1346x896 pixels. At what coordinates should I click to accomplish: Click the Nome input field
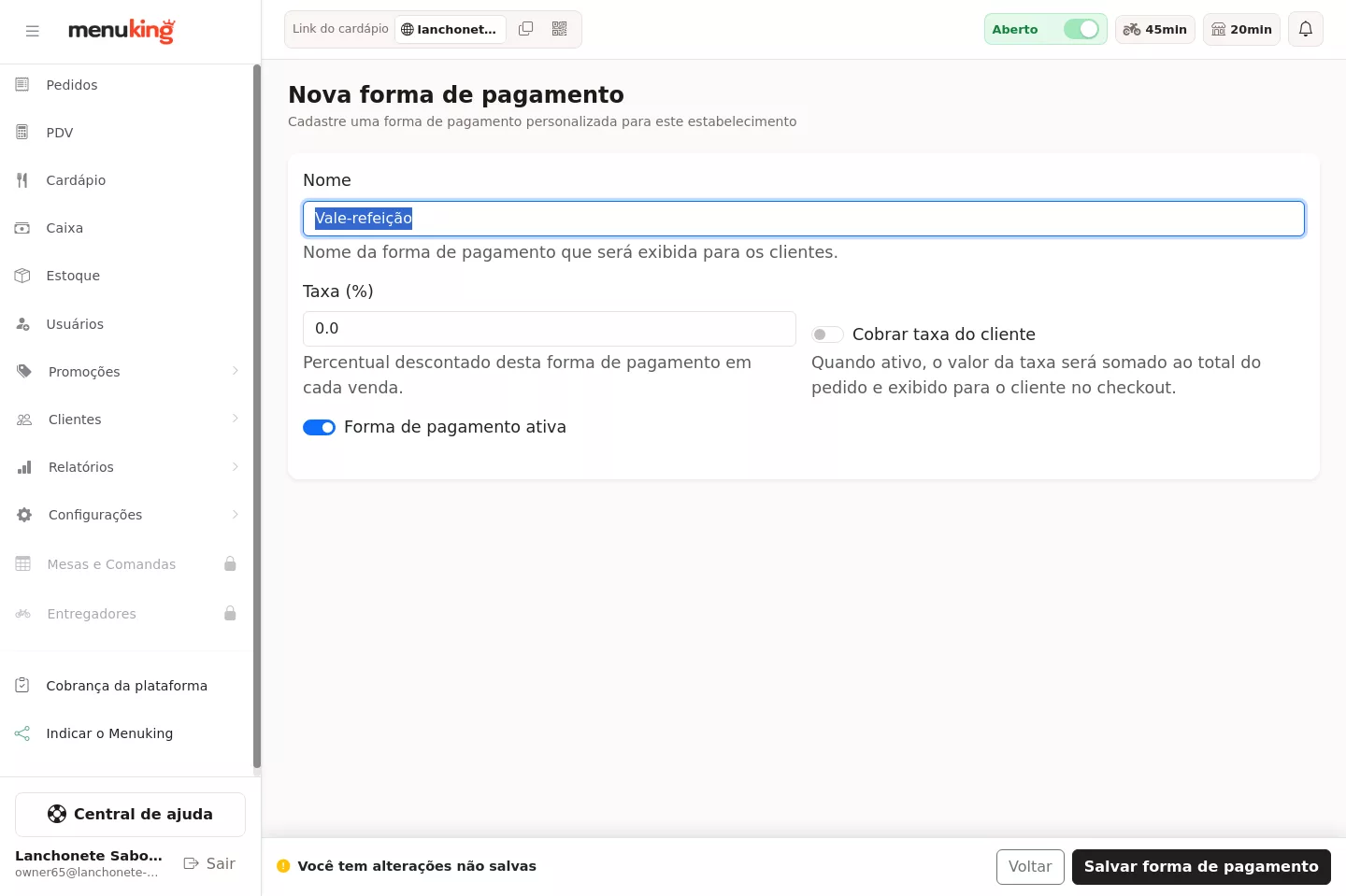tap(804, 219)
